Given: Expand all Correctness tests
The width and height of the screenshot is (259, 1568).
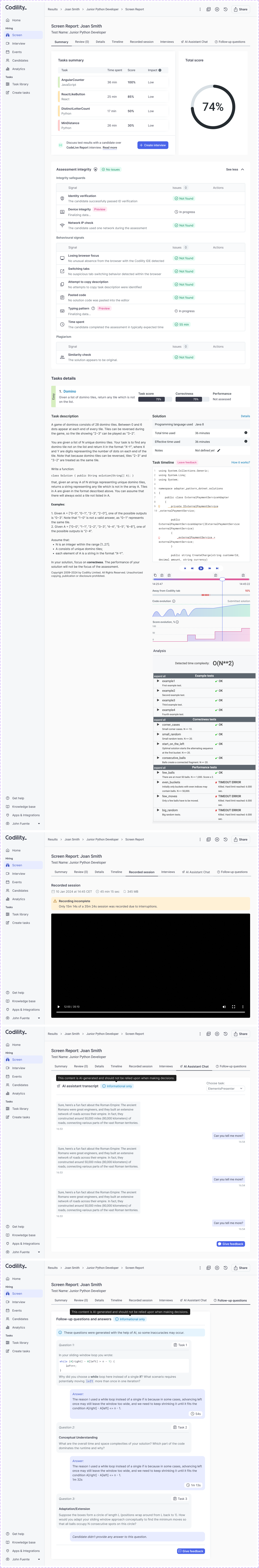Looking at the screenshot, I should pyautogui.click(x=160, y=720).
